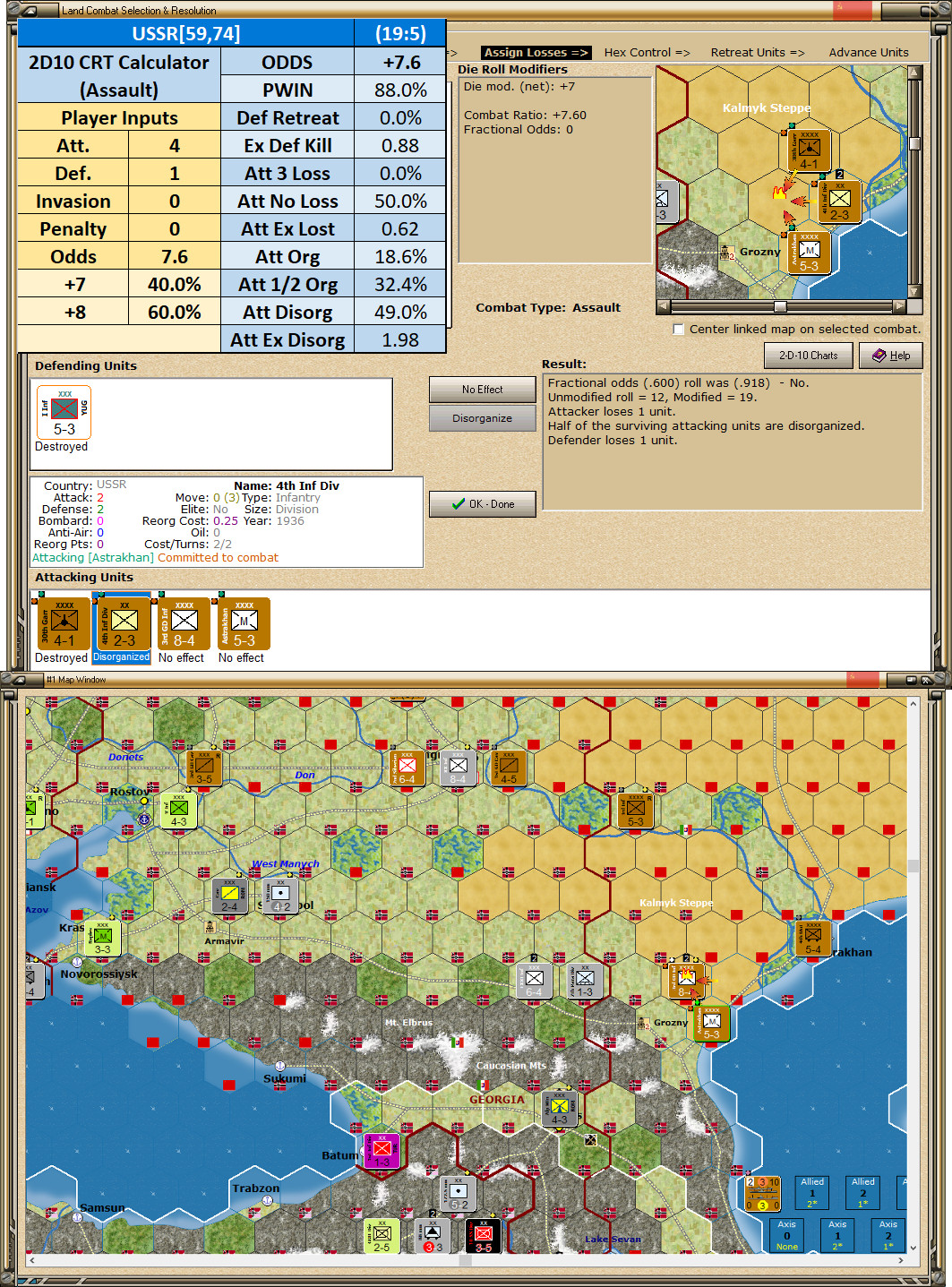Screen dimensions: 952x1287
Task: Pick the 8-4 attacking army counter
Action: 183,624
